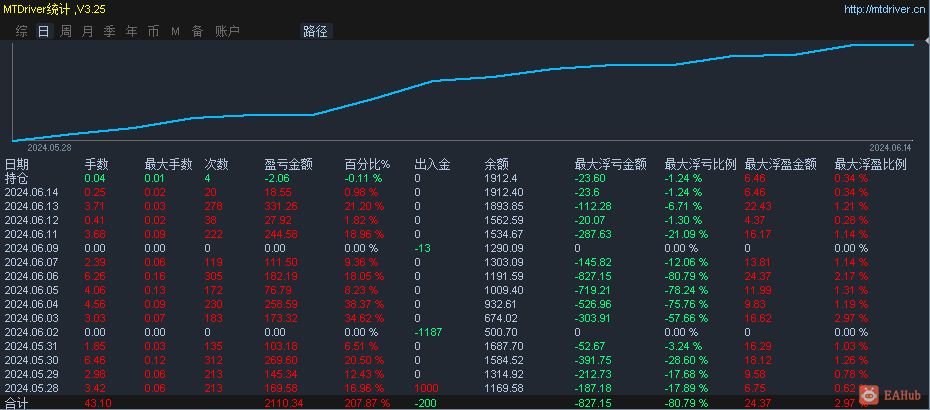Screen dimensions: 930x410
Task: Click the 盈亏金额 column header
Action: [289, 165]
